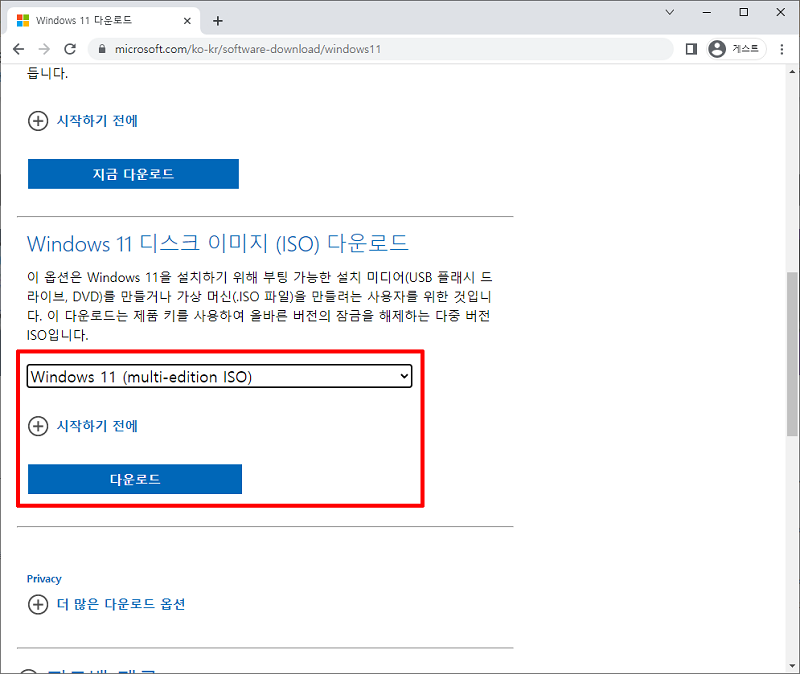The height and width of the screenshot is (674, 800).
Task: Click the forward navigation arrow
Action: point(44,48)
